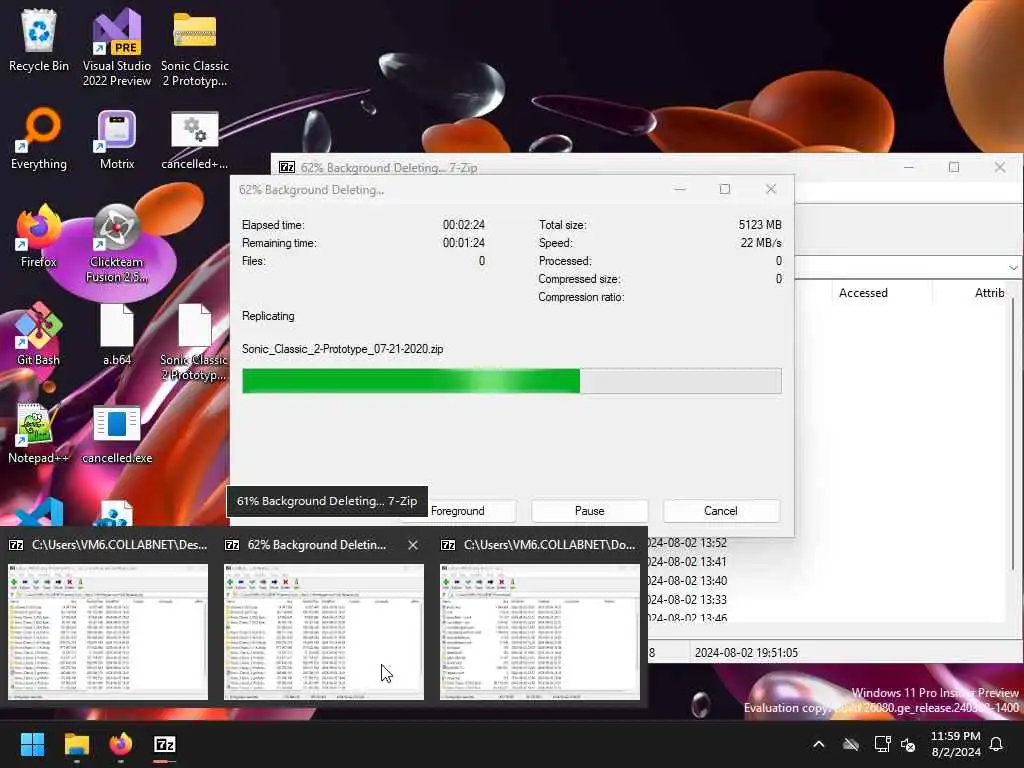The image size is (1024, 768).
Task: Click the Replicating status label
Action: coord(268,316)
